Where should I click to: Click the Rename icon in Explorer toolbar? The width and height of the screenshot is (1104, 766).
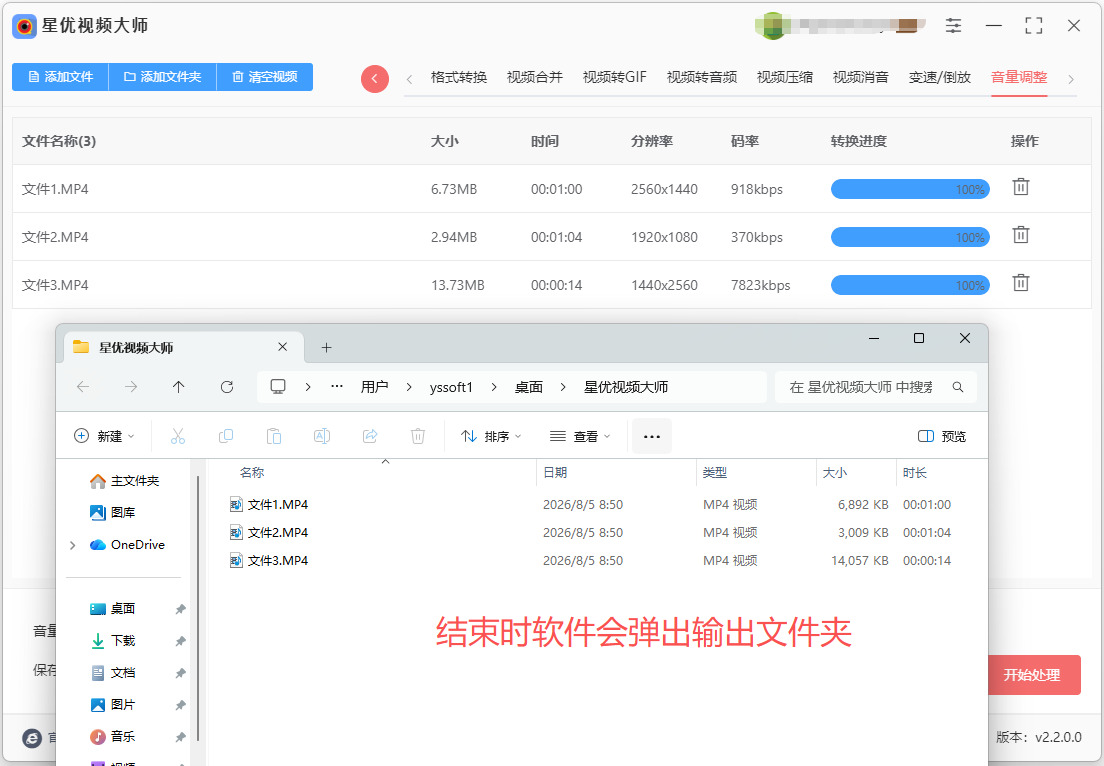click(x=322, y=437)
